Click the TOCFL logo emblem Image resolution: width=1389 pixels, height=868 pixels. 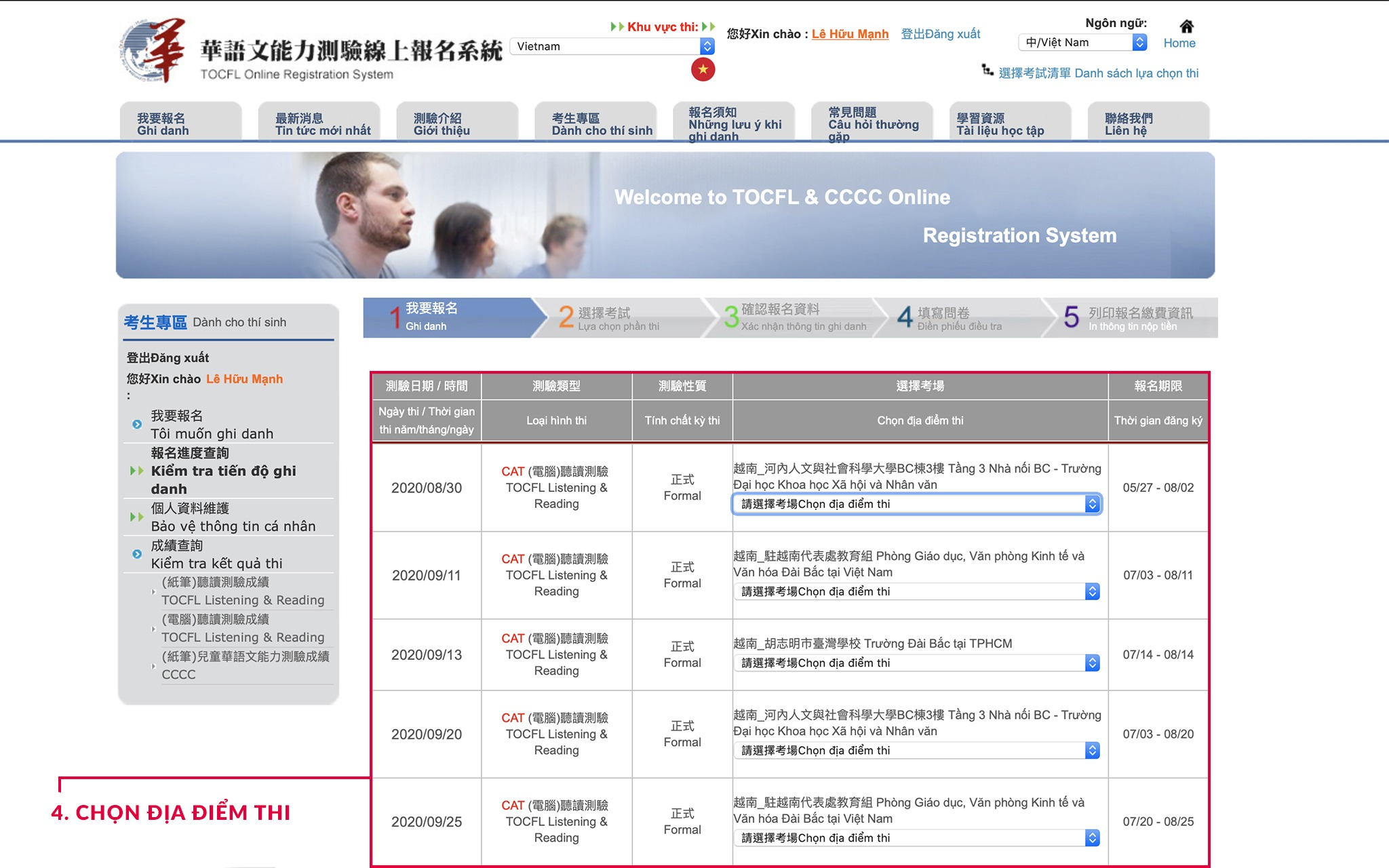point(153,50)
